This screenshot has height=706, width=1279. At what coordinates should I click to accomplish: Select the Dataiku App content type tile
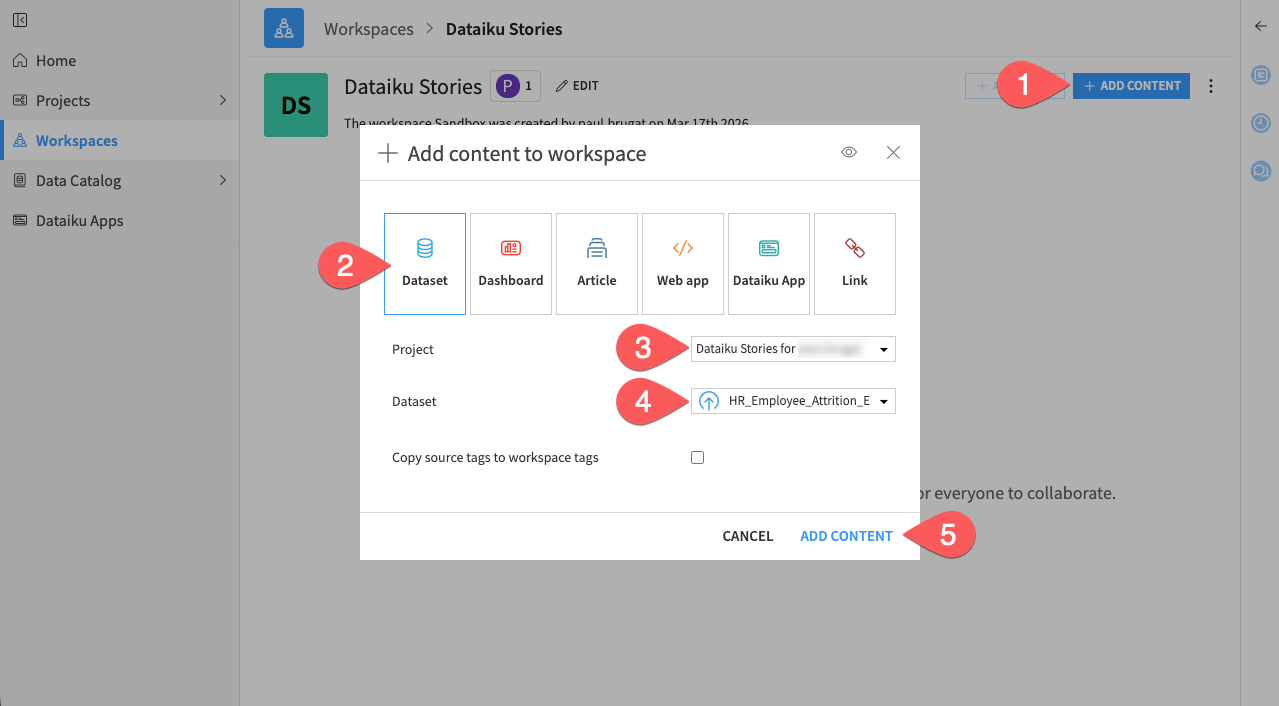(x=769, y=264)
